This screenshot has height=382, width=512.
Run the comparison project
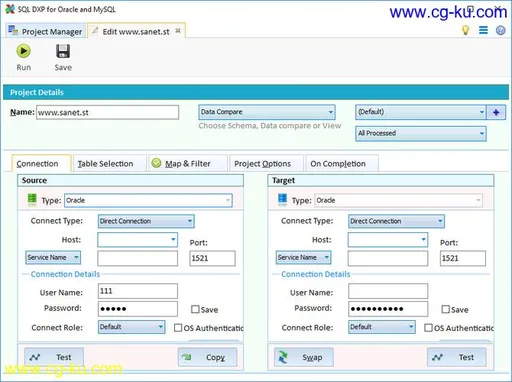pyautogui.click(x=23, y=57)
